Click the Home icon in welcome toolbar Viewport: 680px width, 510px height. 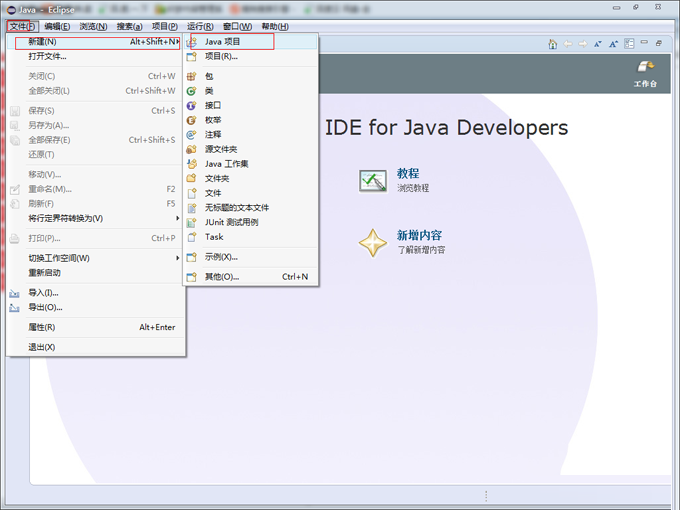(x=552, y=44)
